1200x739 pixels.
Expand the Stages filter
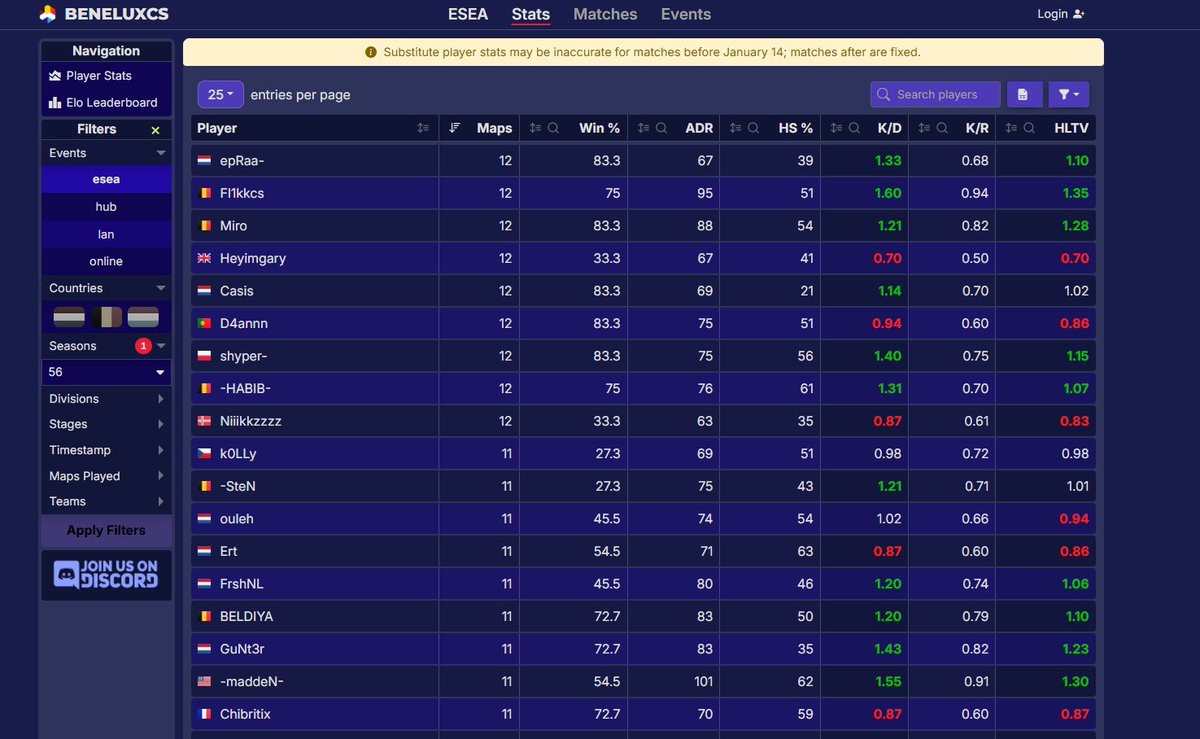coord(106,424)
